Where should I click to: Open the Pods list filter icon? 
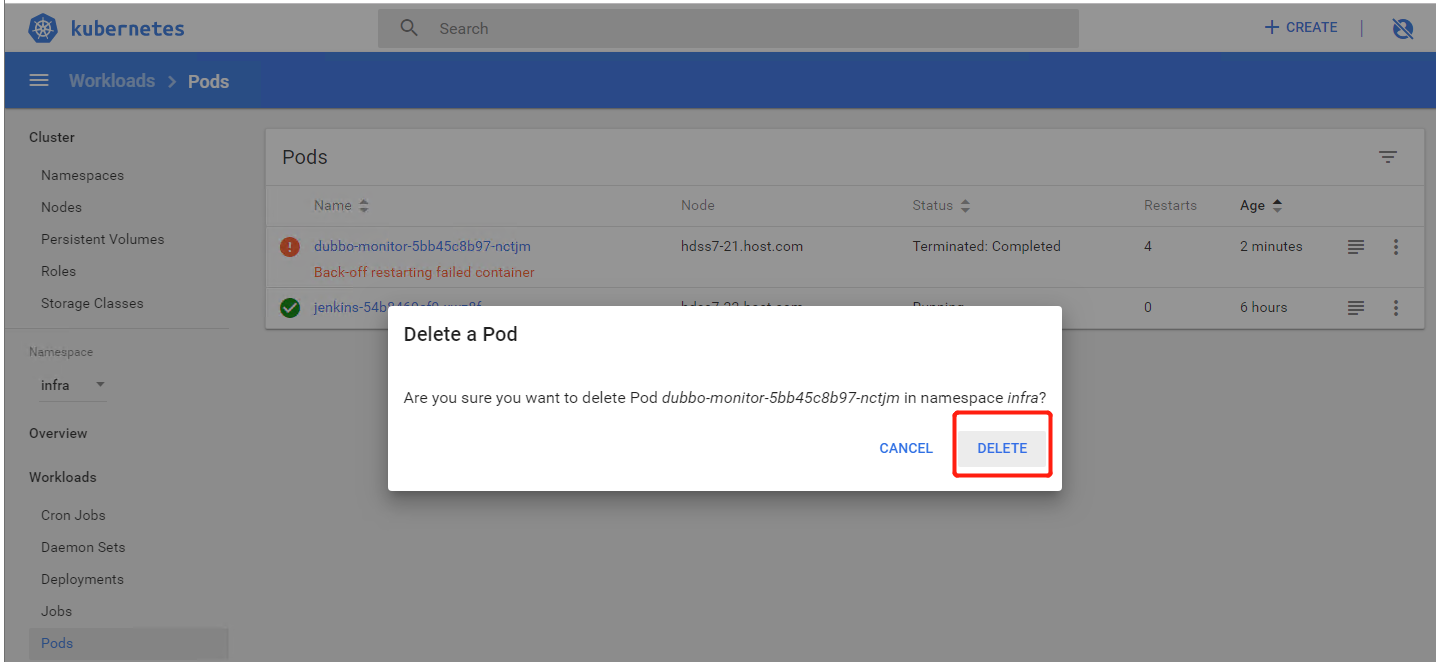[x=1387, y=157]
